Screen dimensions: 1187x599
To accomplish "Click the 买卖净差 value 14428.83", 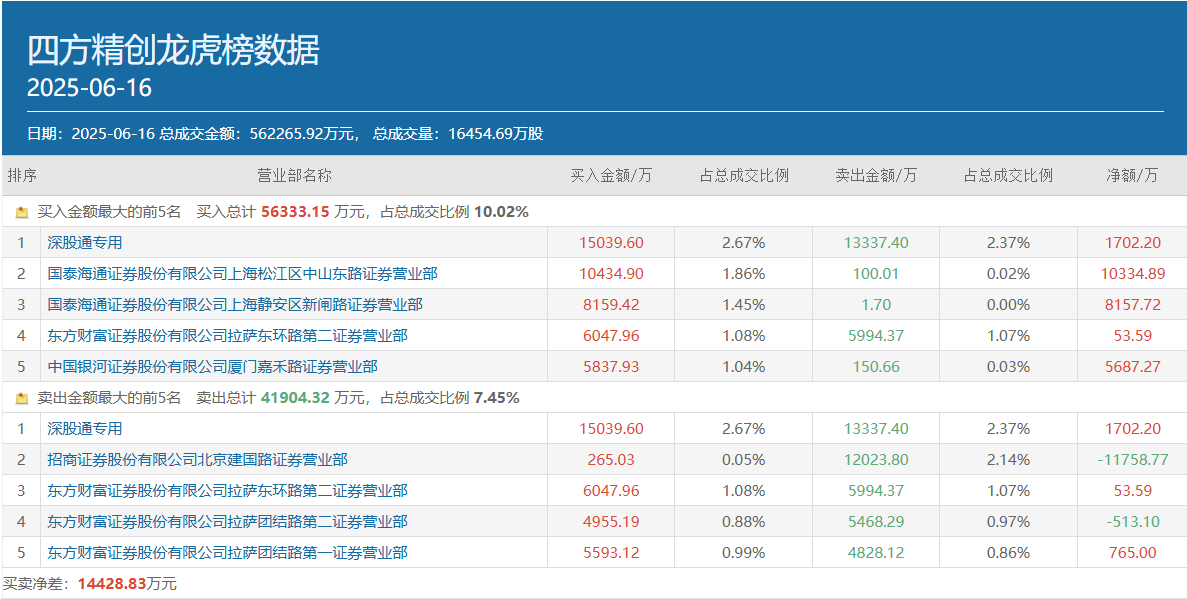I will click(111, 584).
